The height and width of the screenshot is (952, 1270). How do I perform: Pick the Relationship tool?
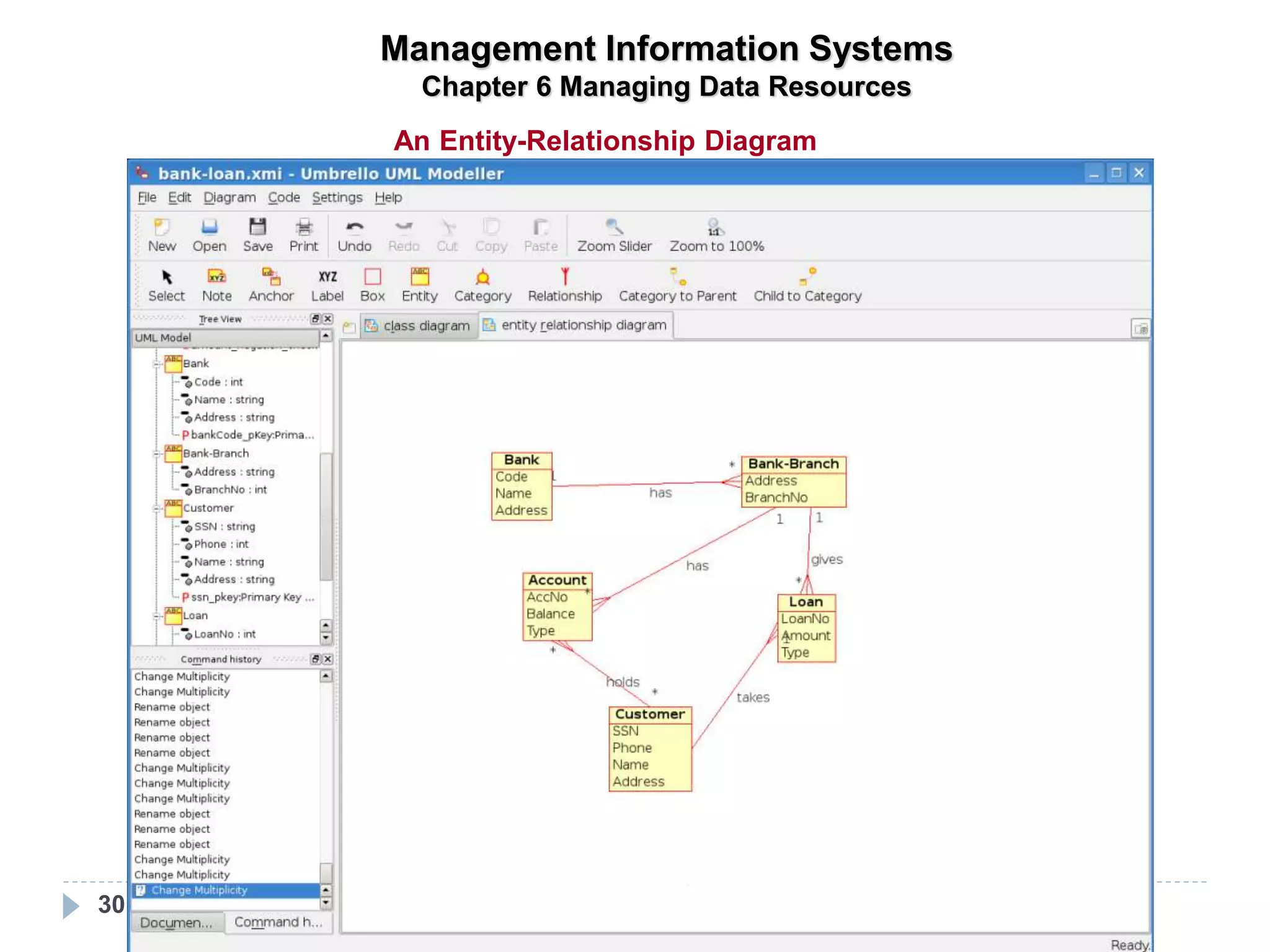tap(564, 277)
